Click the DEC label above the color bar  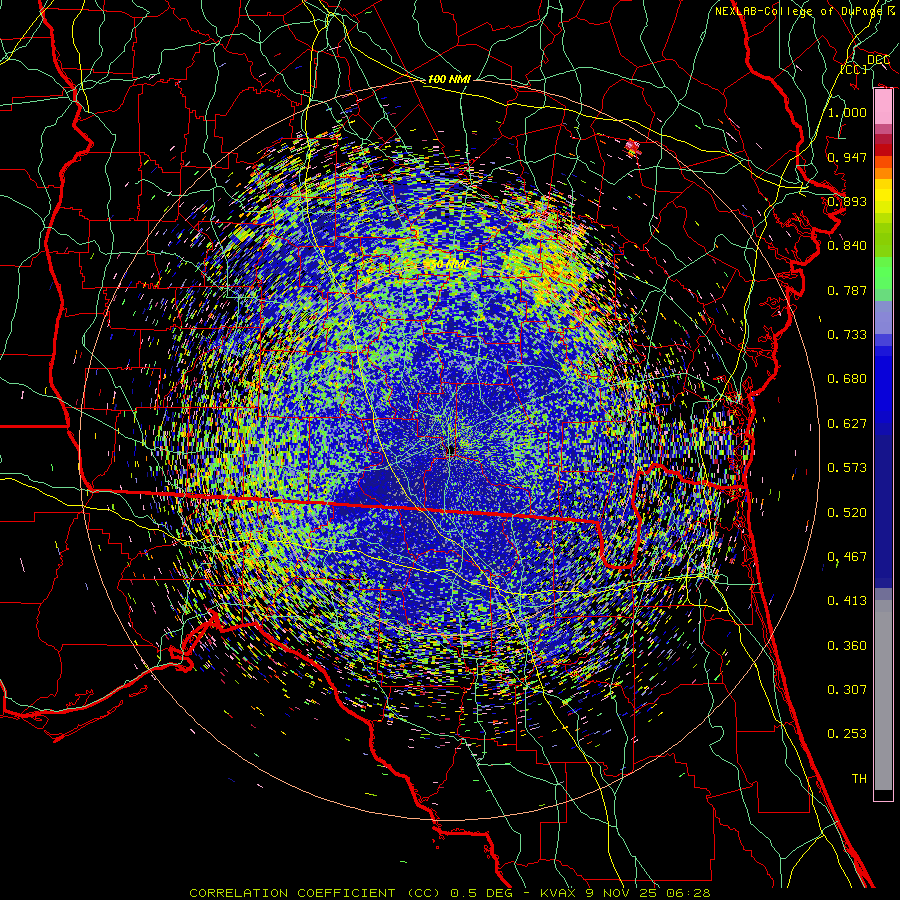tap(878, 60)
